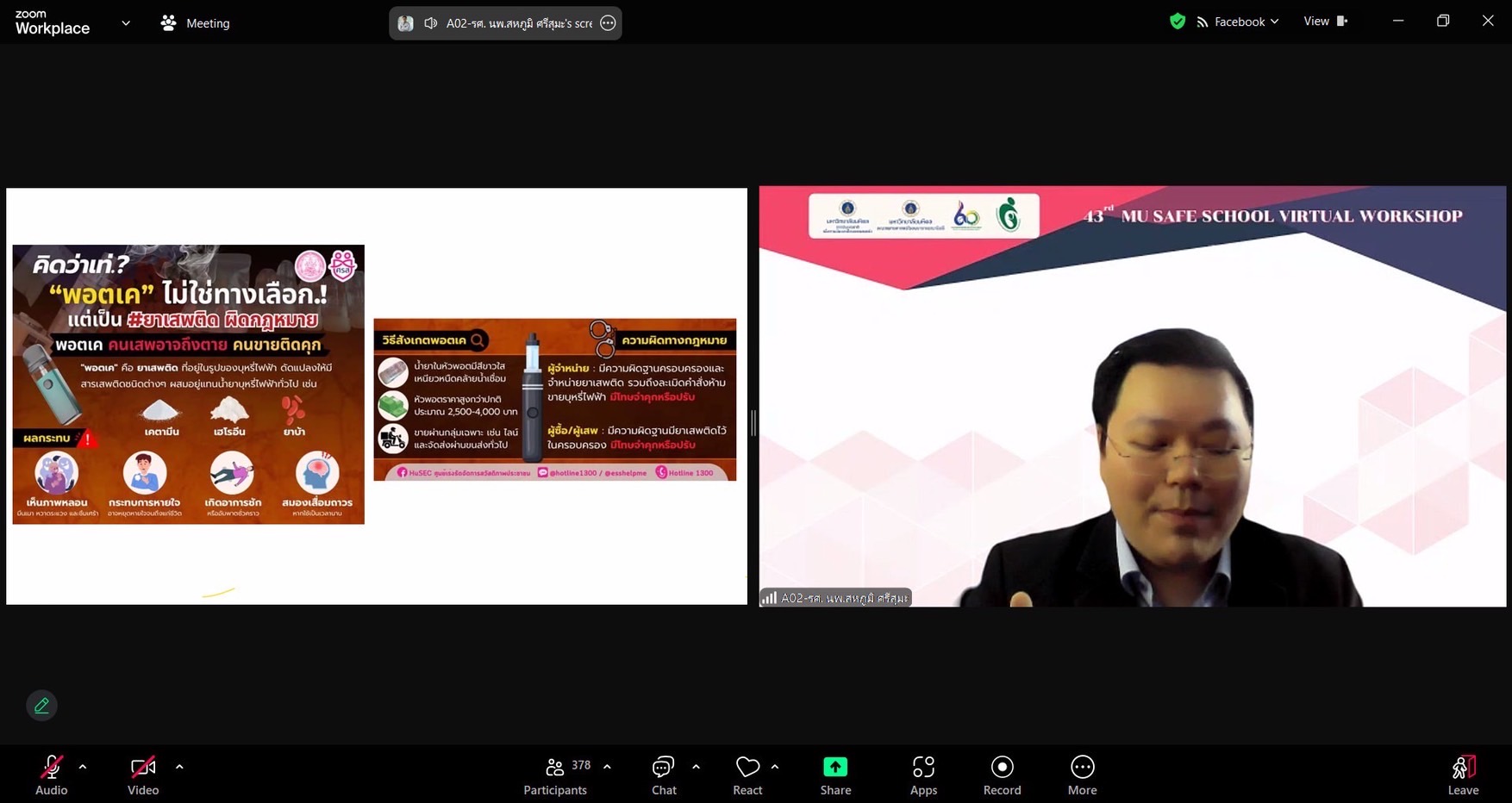Open the Zoom Workplace dropdown chevron

[126, 23]
